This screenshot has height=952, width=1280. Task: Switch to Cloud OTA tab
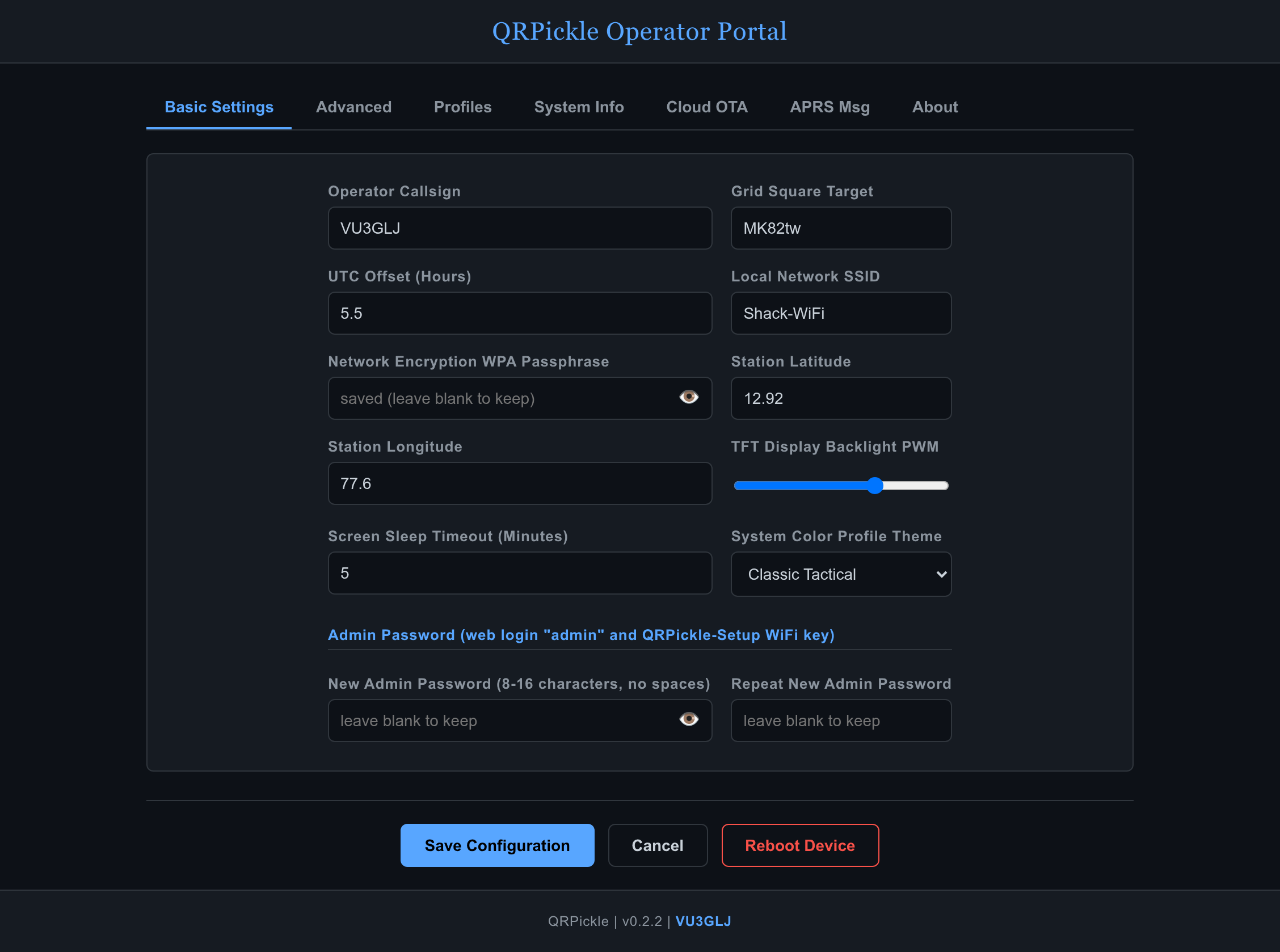pos(707,107)
